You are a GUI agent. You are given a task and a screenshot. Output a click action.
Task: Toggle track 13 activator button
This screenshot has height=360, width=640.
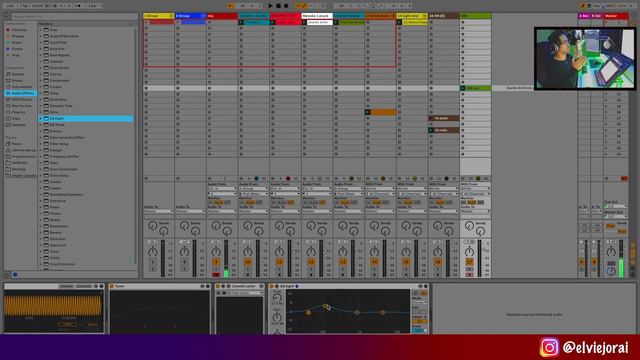pos(343,262)
